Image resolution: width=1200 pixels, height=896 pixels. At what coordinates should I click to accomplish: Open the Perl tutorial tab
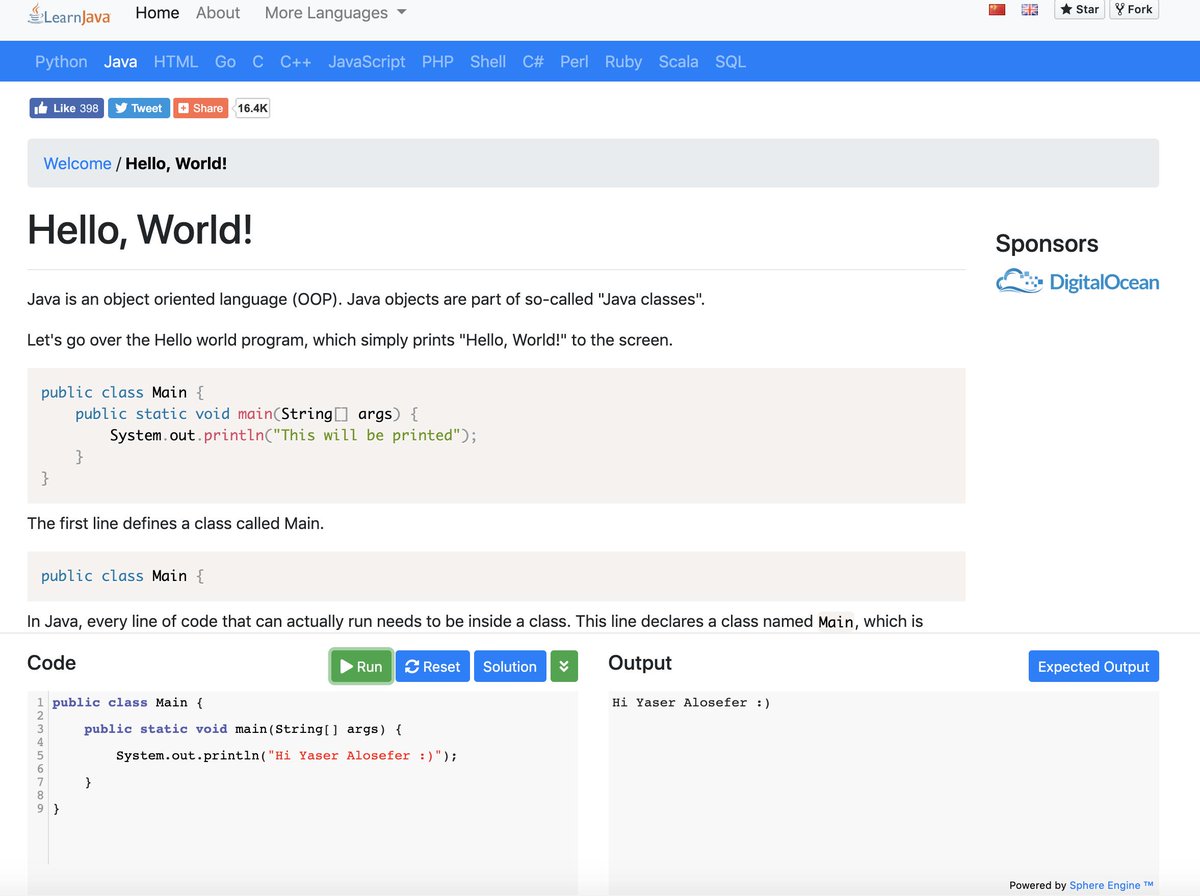point(574,61)
